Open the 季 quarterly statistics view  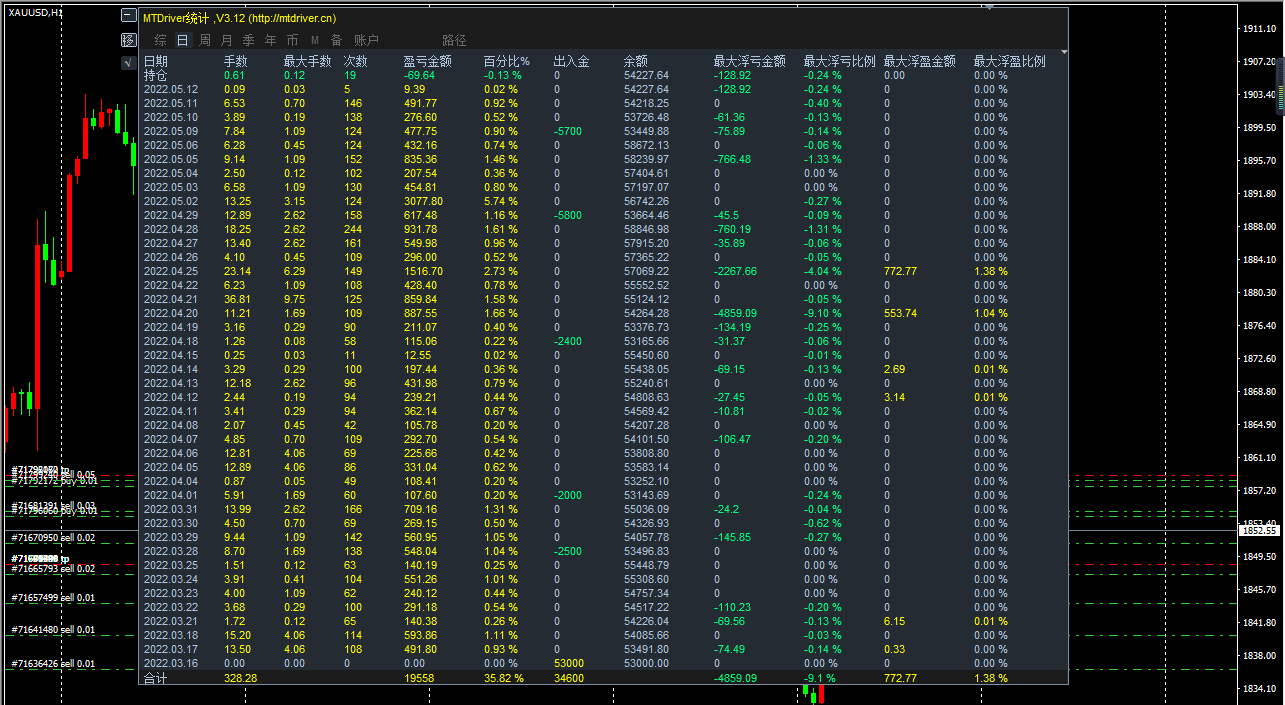click(x=248, y=40)
